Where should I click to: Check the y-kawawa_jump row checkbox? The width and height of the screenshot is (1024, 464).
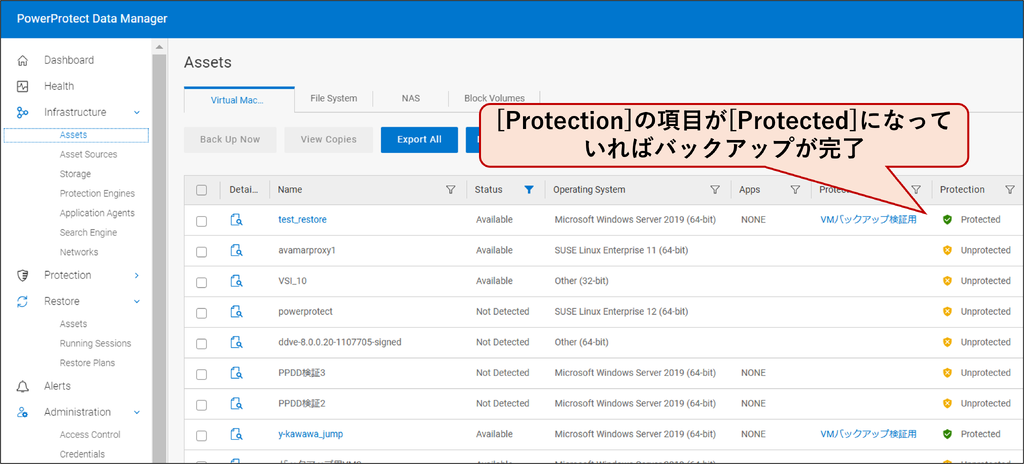coord(202,435)
